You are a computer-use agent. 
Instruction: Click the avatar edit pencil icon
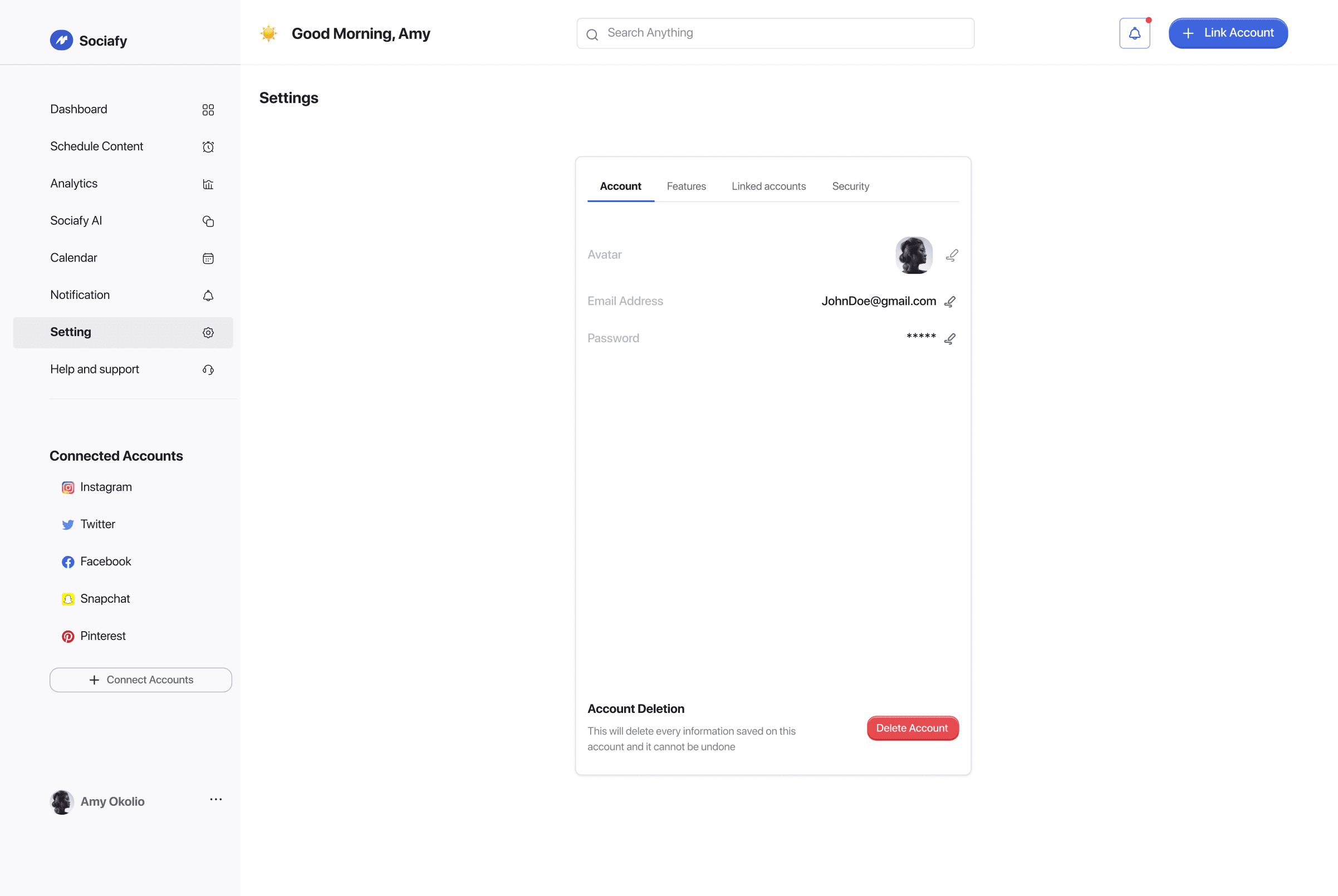tap(951, 255)
